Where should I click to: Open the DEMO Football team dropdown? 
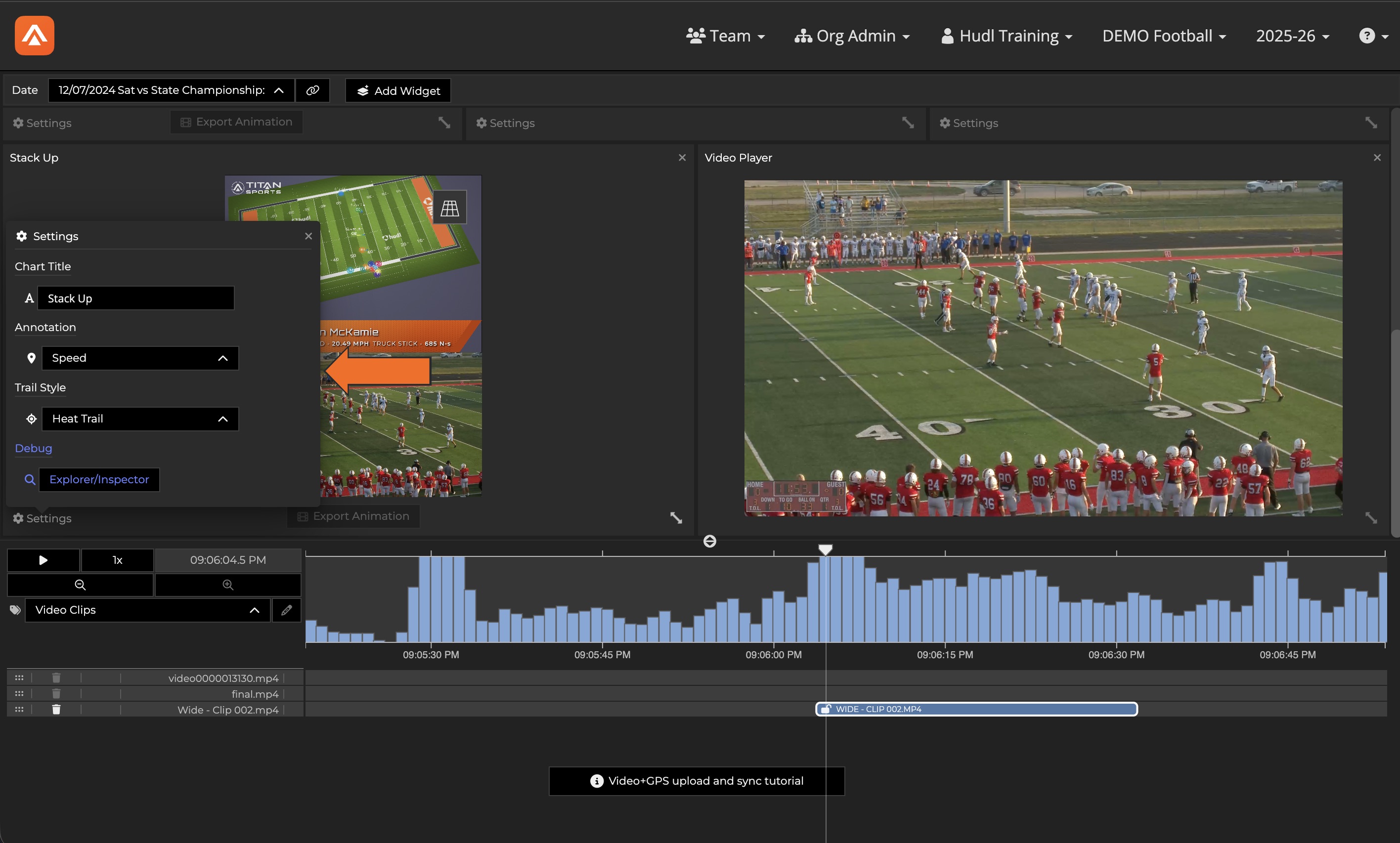(1164, 36)
